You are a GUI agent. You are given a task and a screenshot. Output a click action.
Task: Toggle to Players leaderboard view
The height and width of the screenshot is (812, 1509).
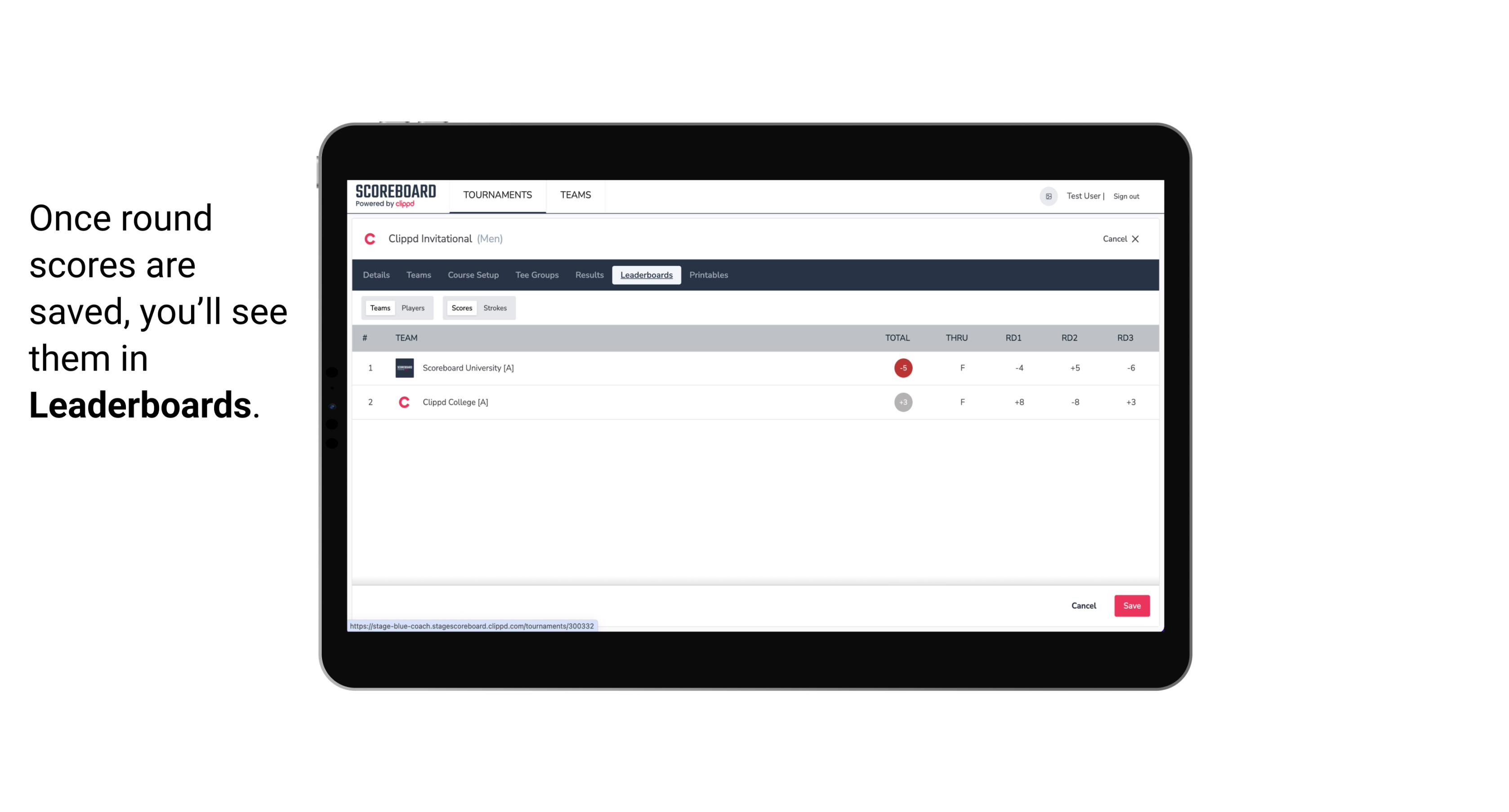(413, 307)
